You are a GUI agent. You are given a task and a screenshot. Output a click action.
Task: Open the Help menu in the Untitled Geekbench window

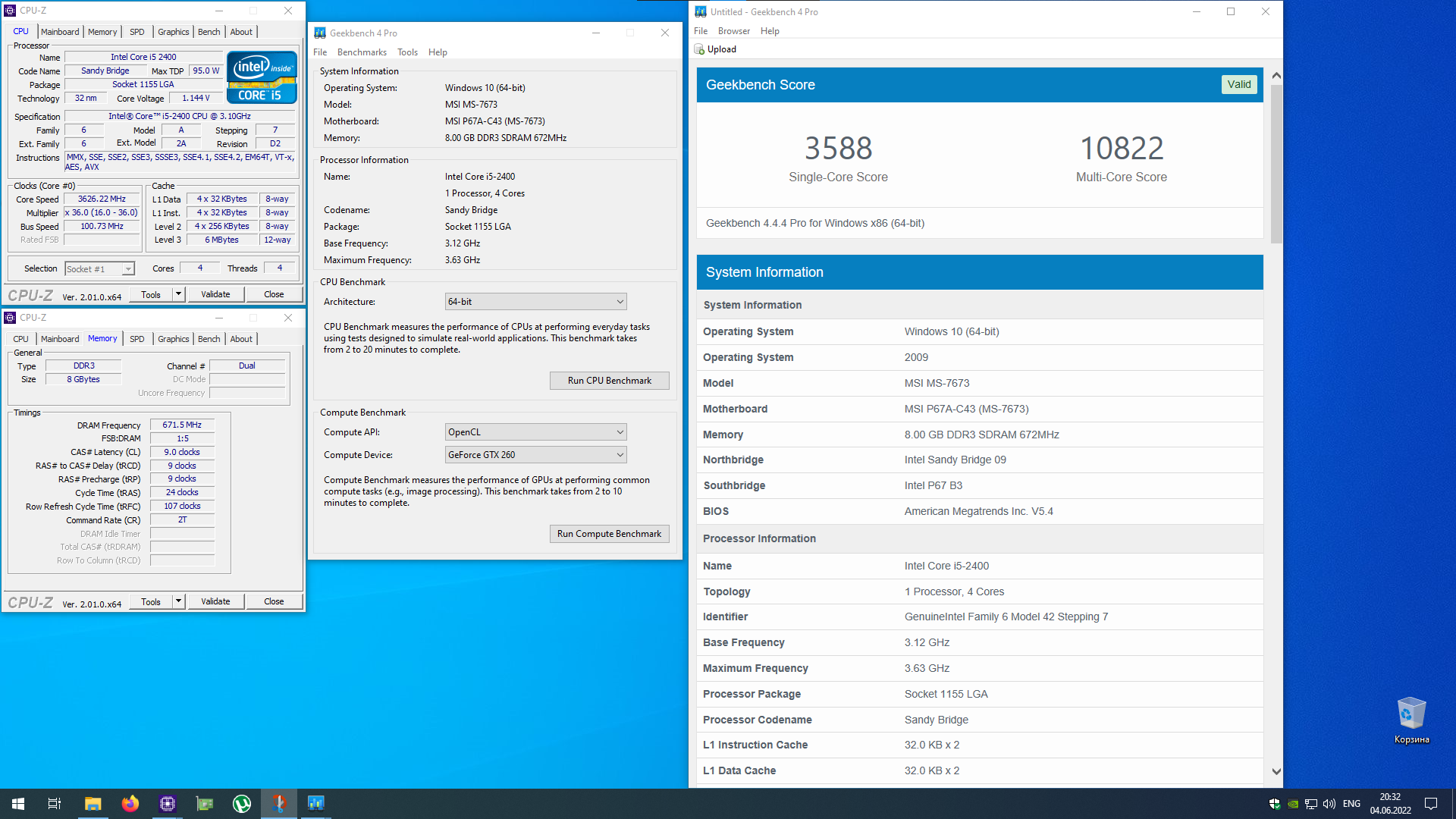(770, 31)
